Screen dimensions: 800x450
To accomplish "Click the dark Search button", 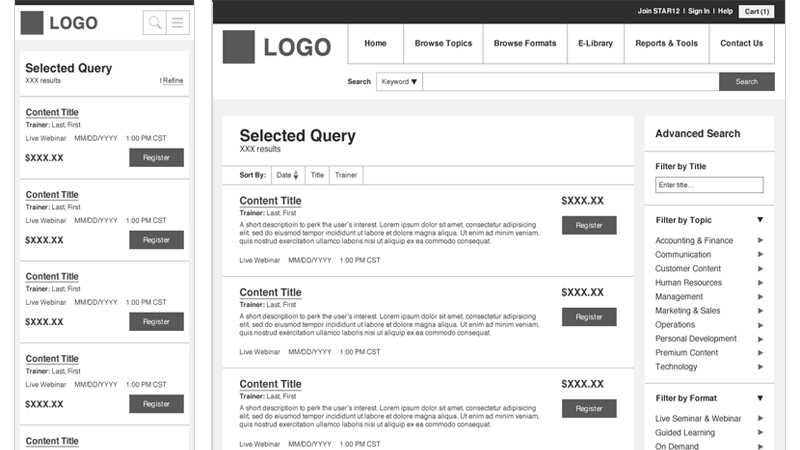I will 746,82.
